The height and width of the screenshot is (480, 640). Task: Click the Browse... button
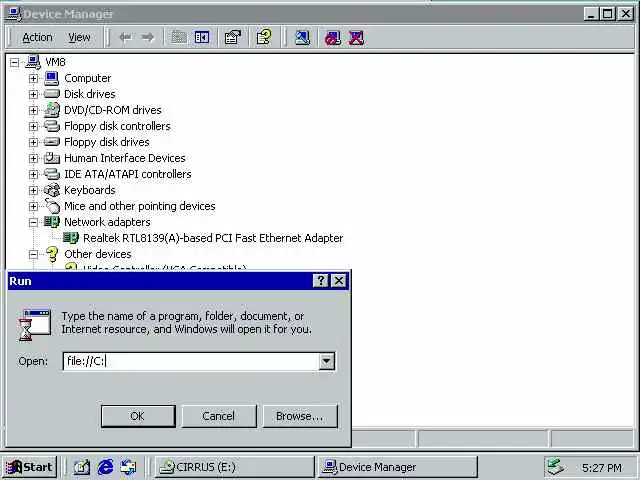pyautogui.click(x=300, y=416)
